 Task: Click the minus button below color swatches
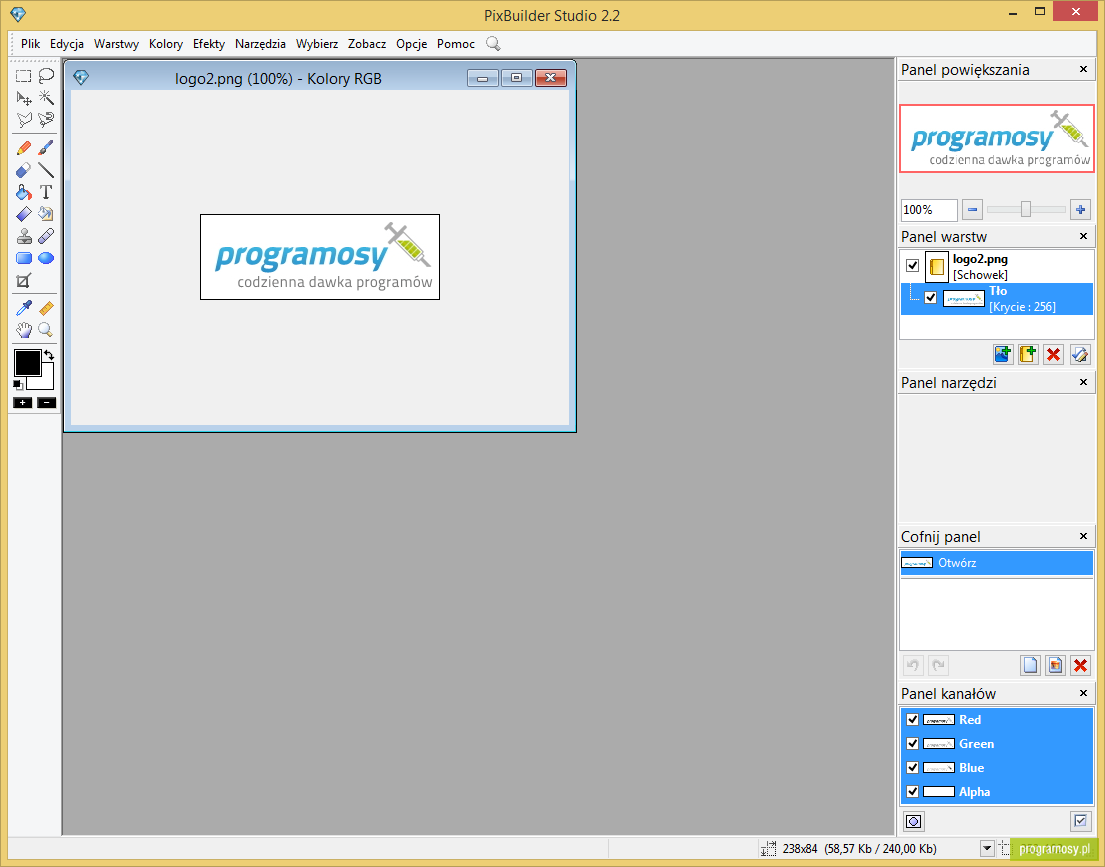47,402
